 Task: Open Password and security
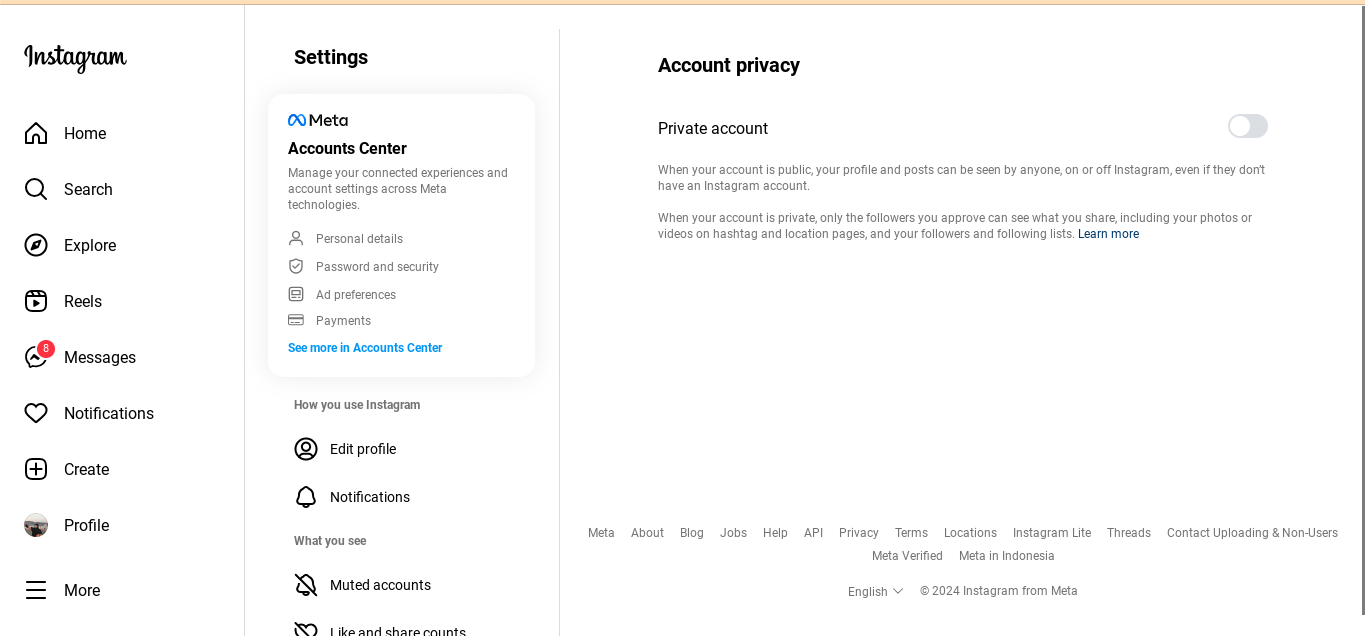(377, 267)
